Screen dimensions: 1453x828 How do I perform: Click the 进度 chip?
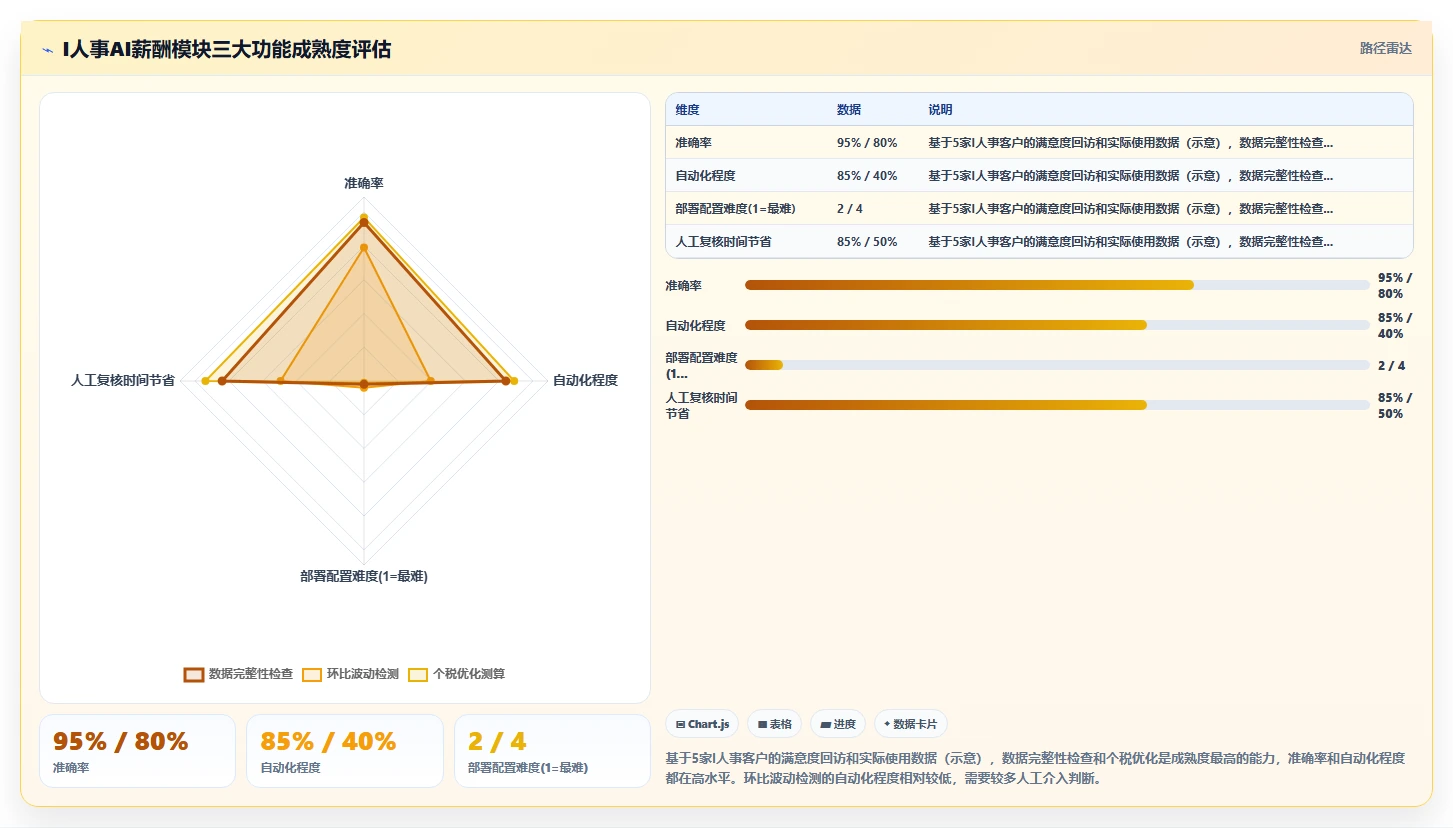click(838, 724)
